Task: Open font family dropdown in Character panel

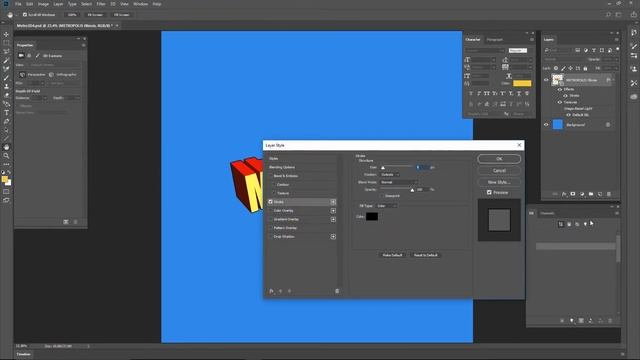Action: [485, 51]
